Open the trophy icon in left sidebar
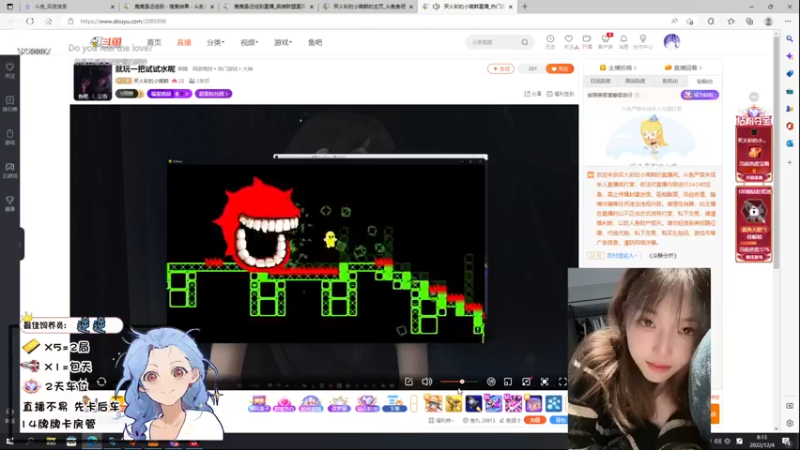 click(10, 203)
